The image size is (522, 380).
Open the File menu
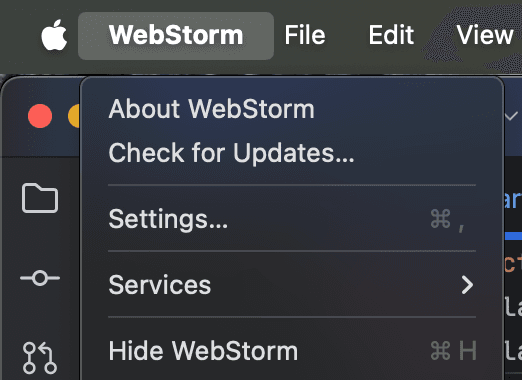click(305, 35)
